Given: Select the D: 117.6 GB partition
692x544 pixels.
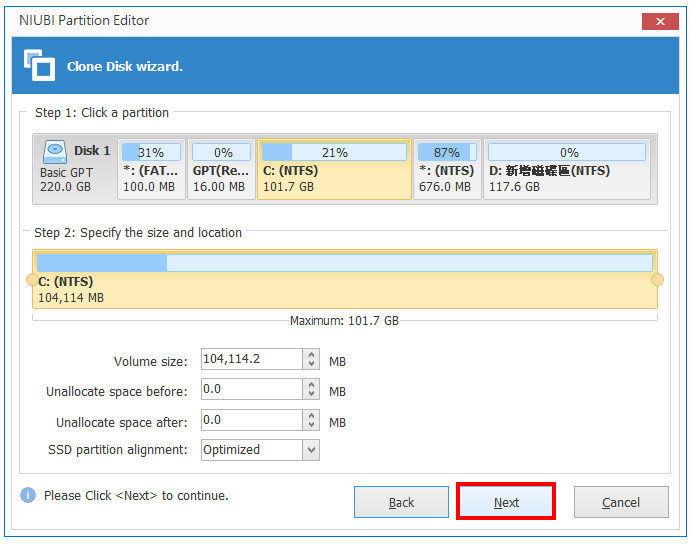Looking at the screenshot, I should coord(567,169).
